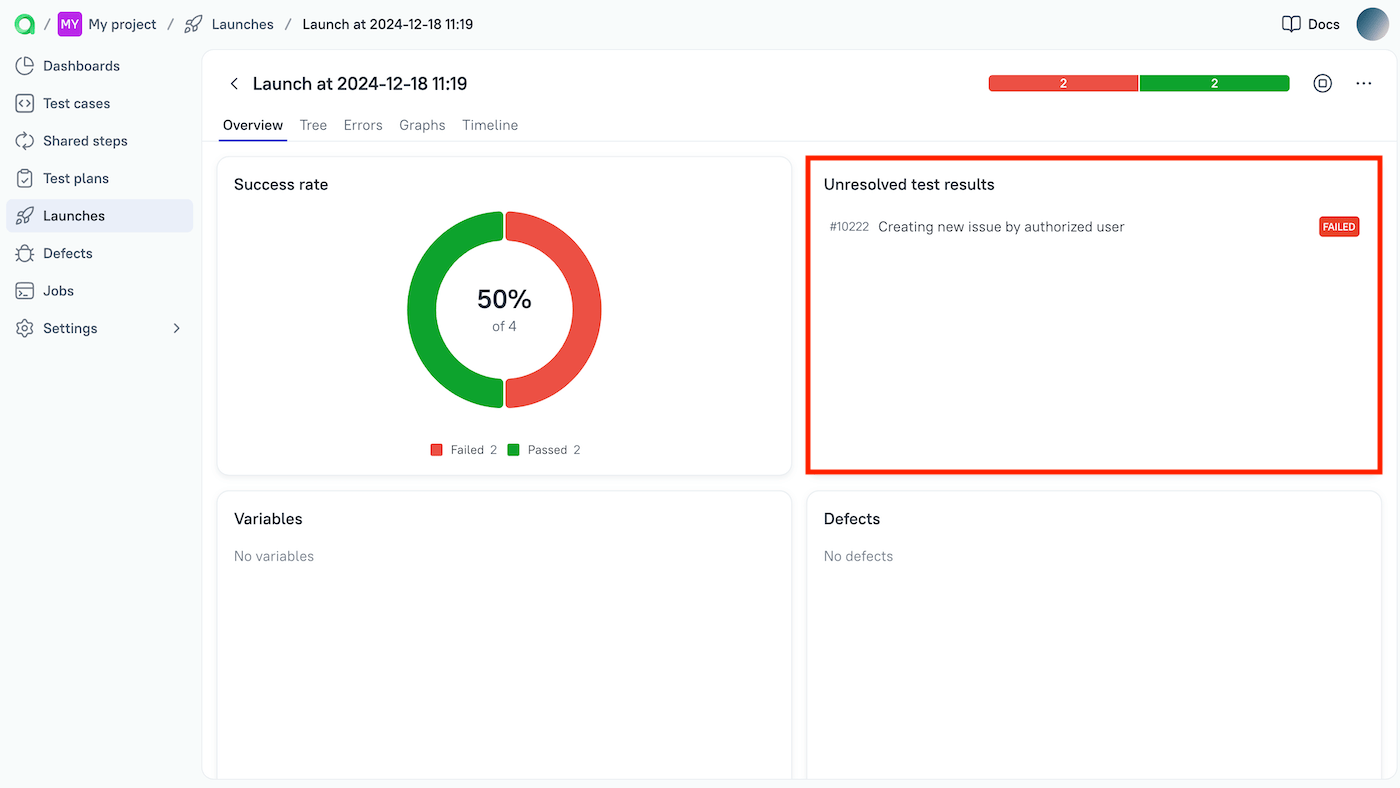Open Dashboards from the sidebar
1400x788 pixels.
[80, 65]
